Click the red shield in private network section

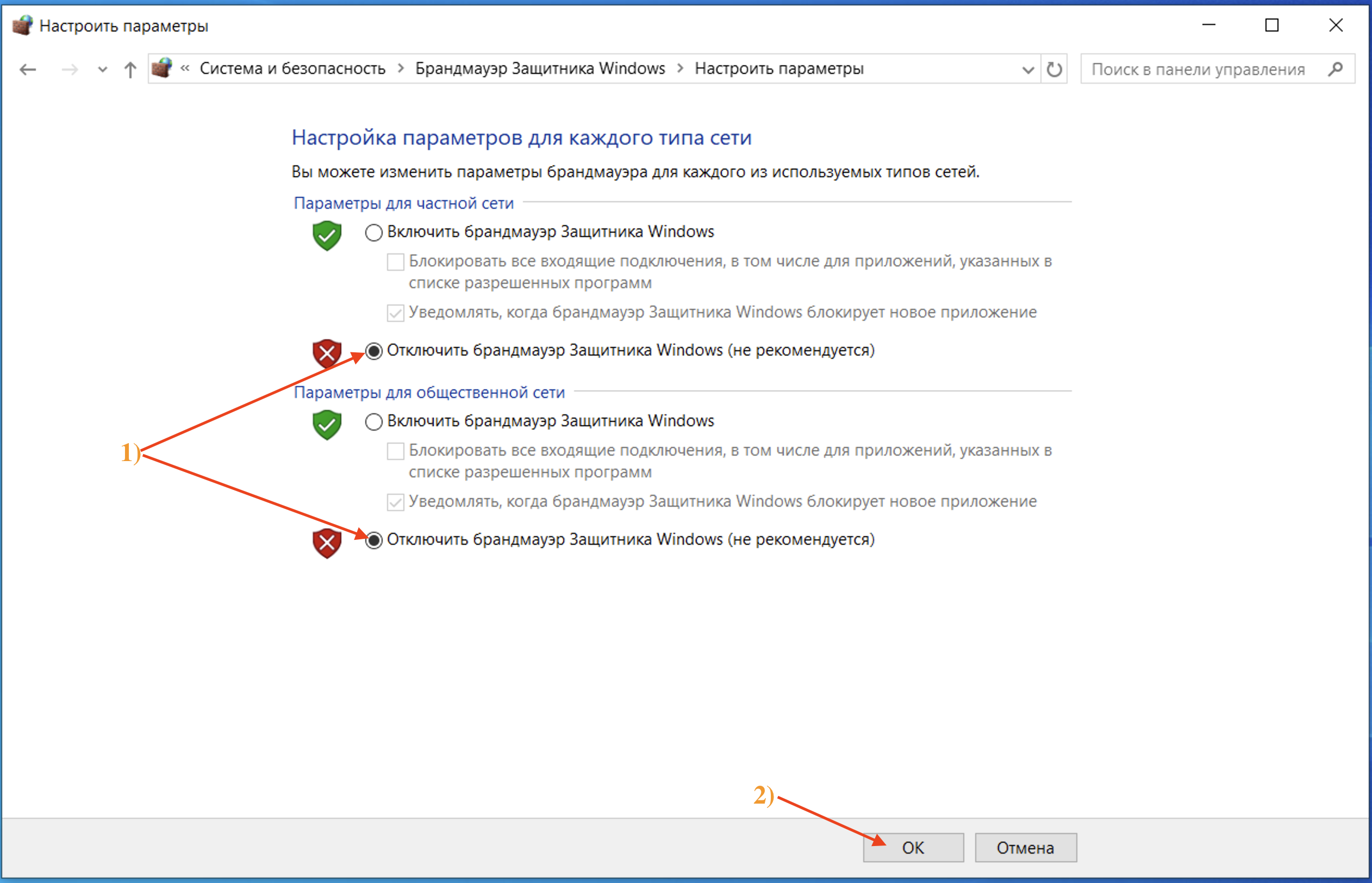(x=327, y=353)
